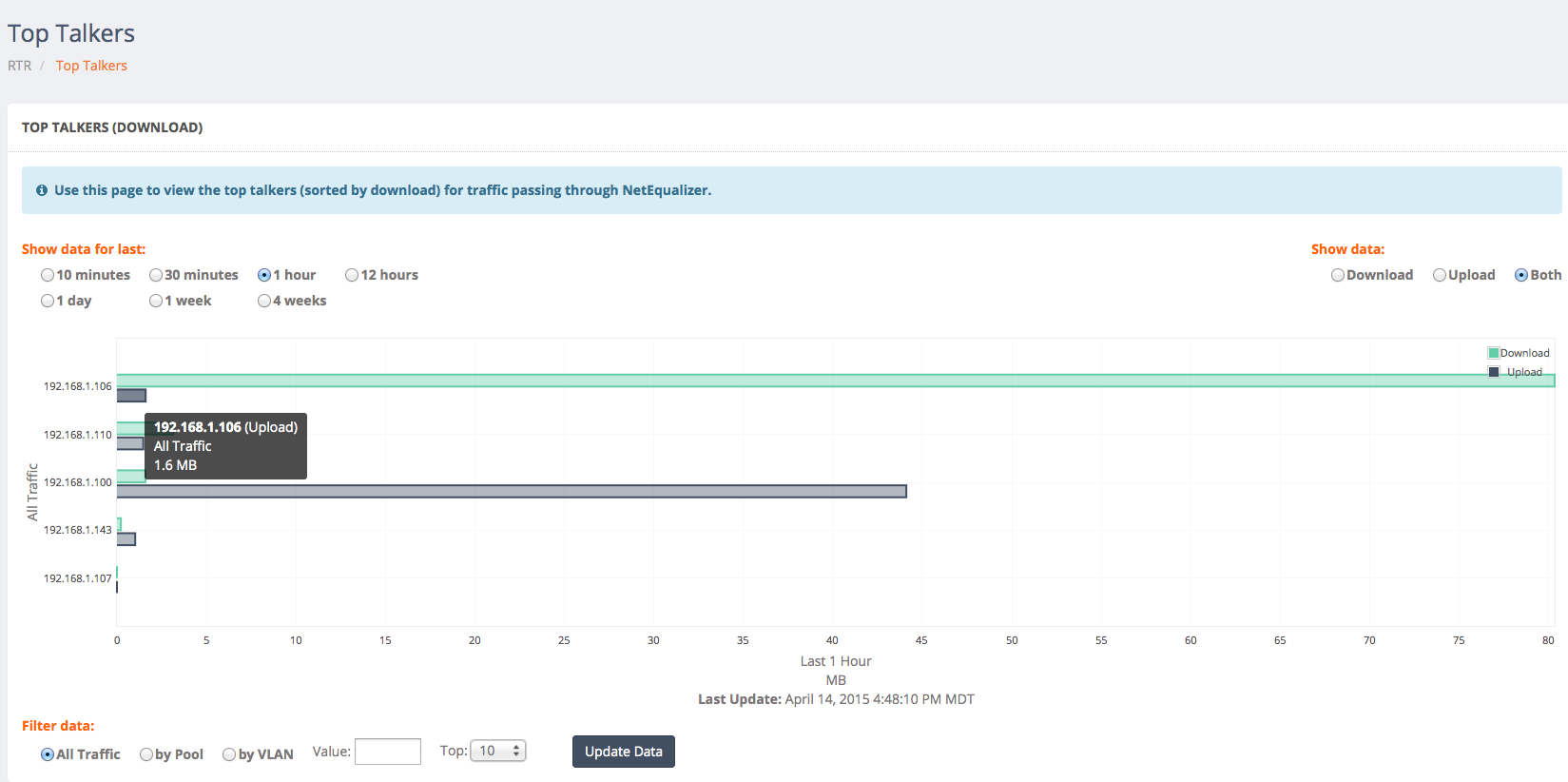1568x782 pixels.
Task: Click the 1.6 MB tooltip value
Action: [175, 465]
